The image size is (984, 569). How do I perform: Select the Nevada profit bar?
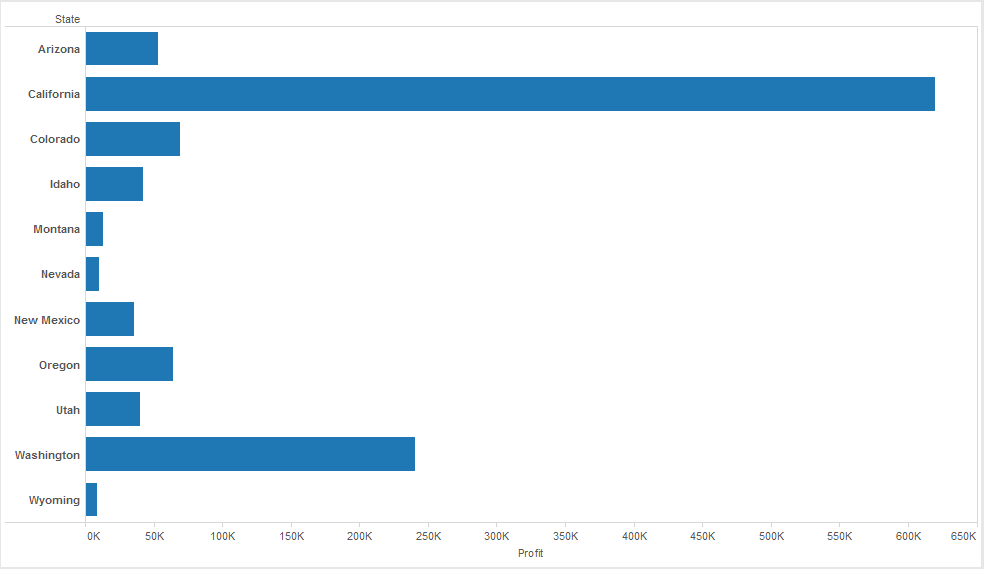pyautogui.click(x=93, y=274)
